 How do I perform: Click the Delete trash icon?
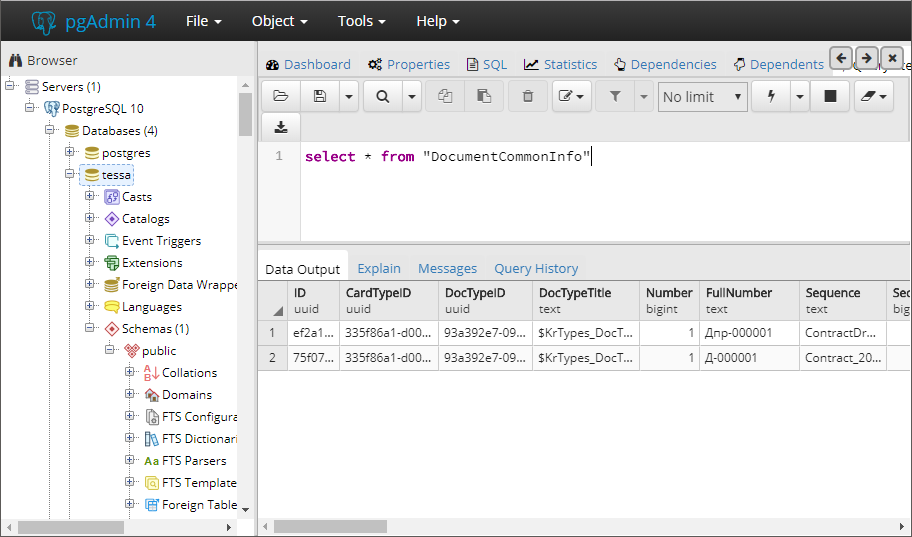(528, 96)
